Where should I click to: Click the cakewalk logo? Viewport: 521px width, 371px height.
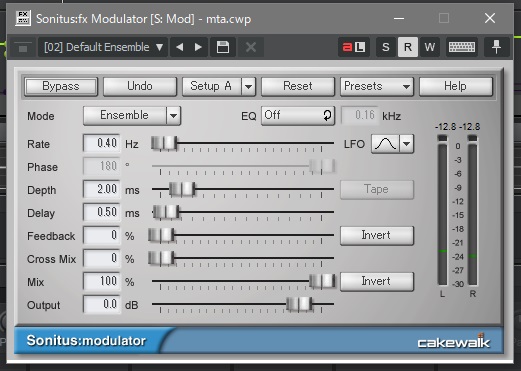point(454,342)
